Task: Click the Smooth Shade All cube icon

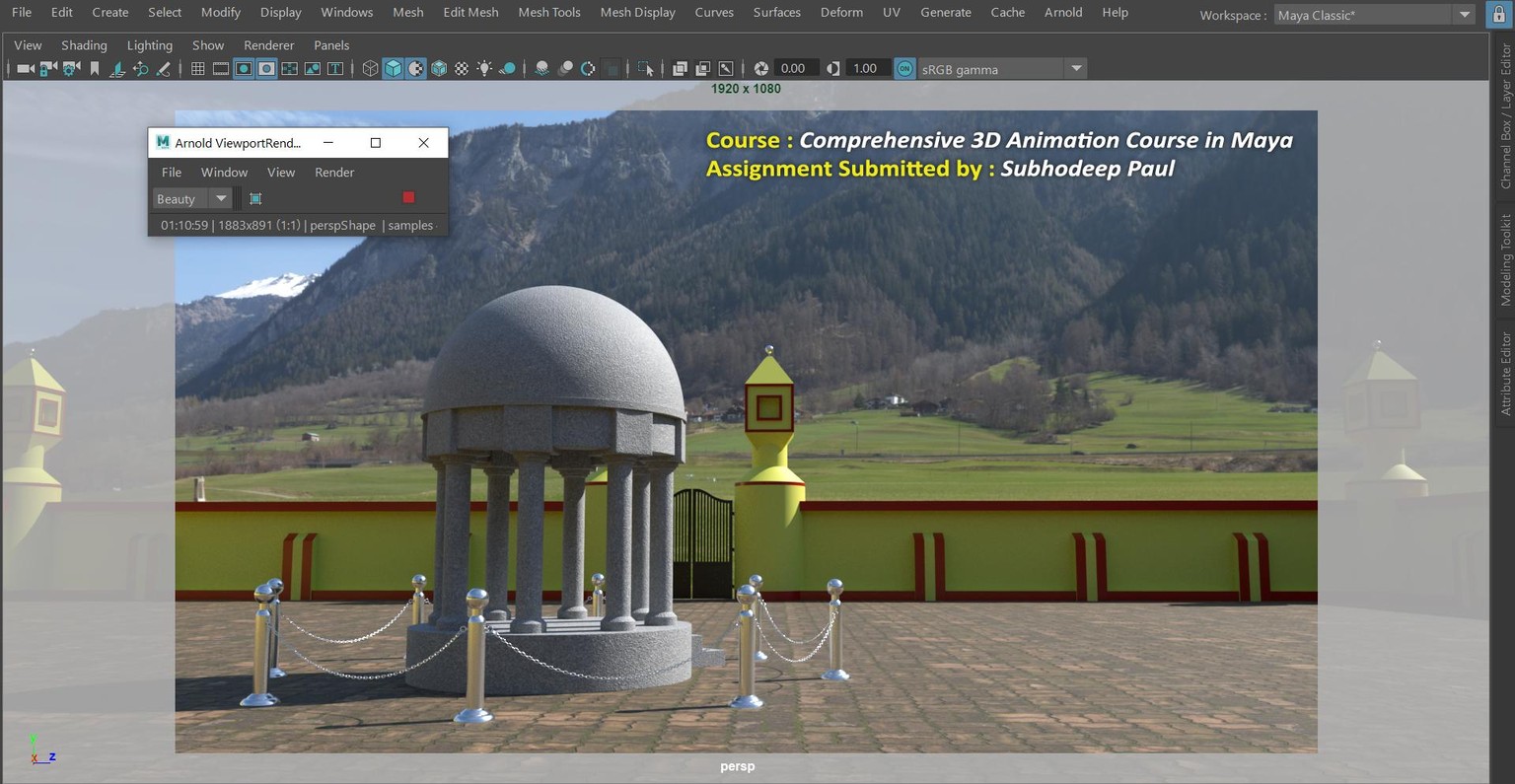Action: point(393,68)
